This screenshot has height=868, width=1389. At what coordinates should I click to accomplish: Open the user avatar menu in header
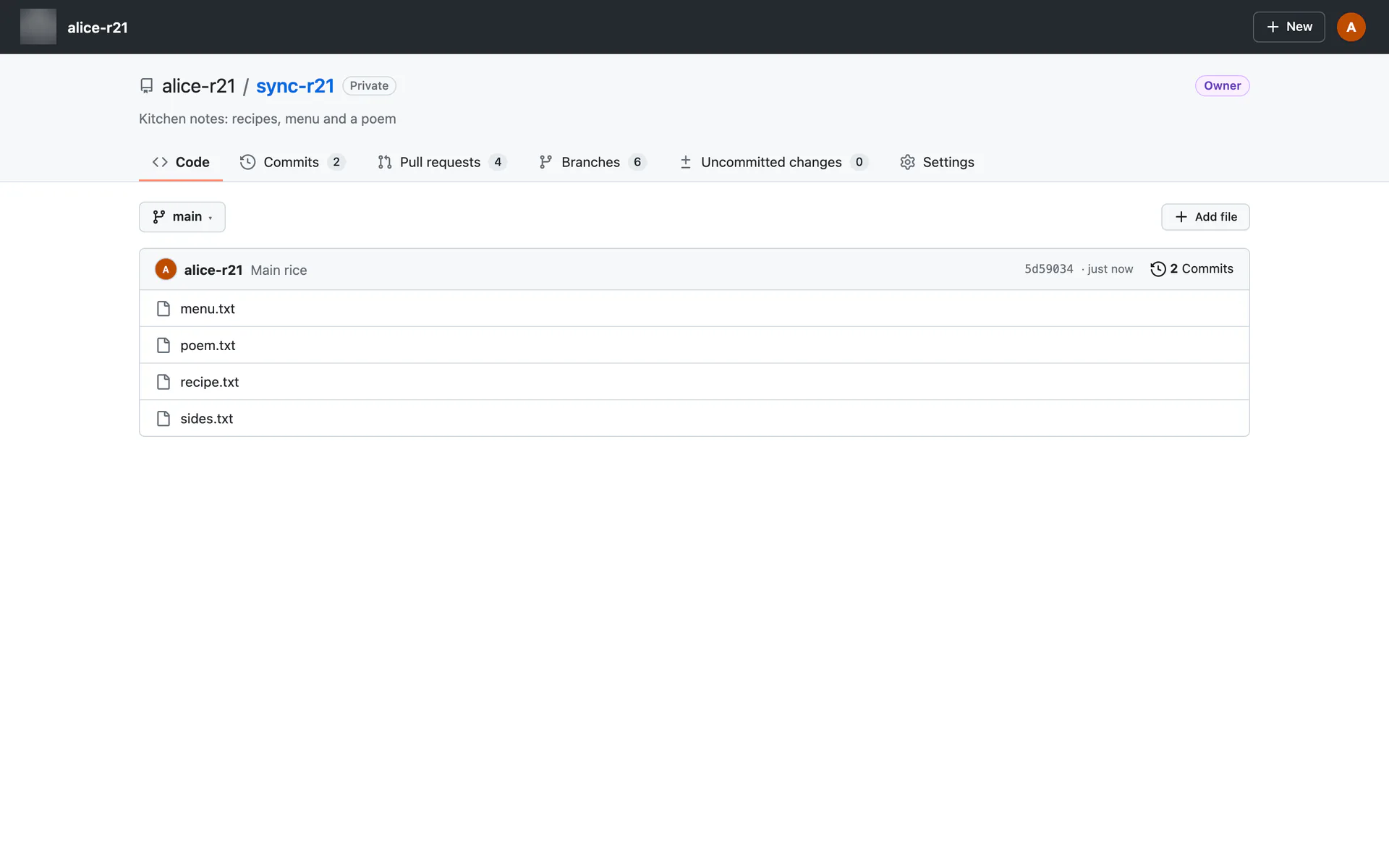pyautogui.click(x=1351, y=27)
